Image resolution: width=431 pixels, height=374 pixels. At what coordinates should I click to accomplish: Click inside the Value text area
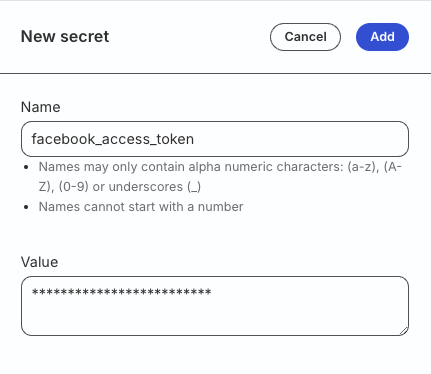point(215,306)
